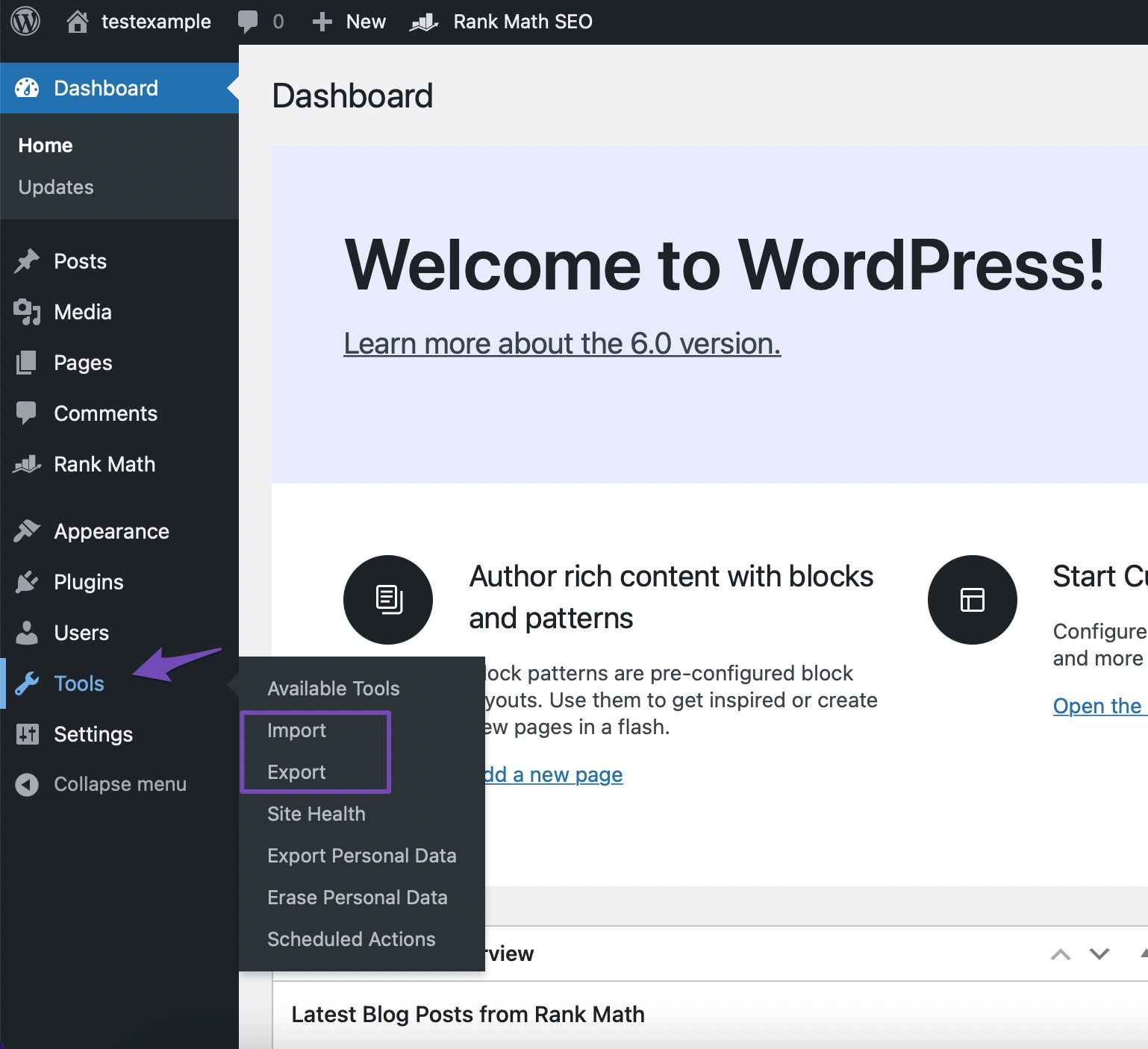Follow Learn more about the 6.0 version link
This screenshot has width=1148, height=1049.
pyautogui.click(x=562, y=344)
